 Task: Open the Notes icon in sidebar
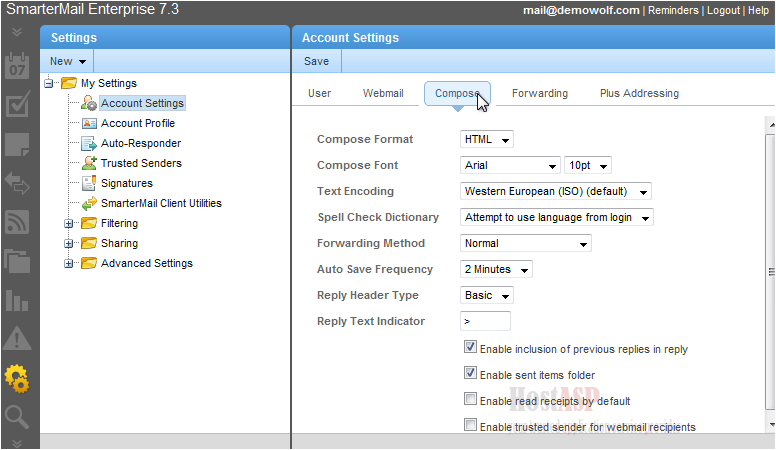[17, 145]
